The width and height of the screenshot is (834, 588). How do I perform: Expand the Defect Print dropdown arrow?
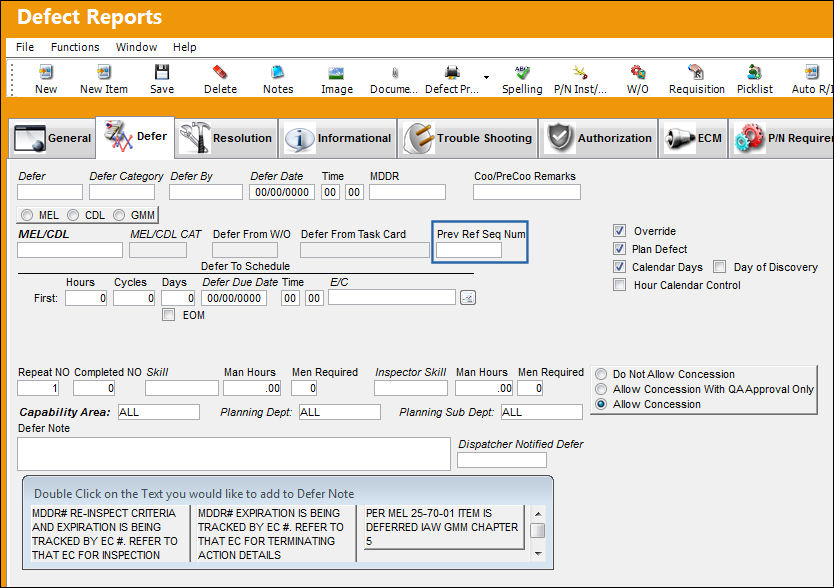point(486,78)
